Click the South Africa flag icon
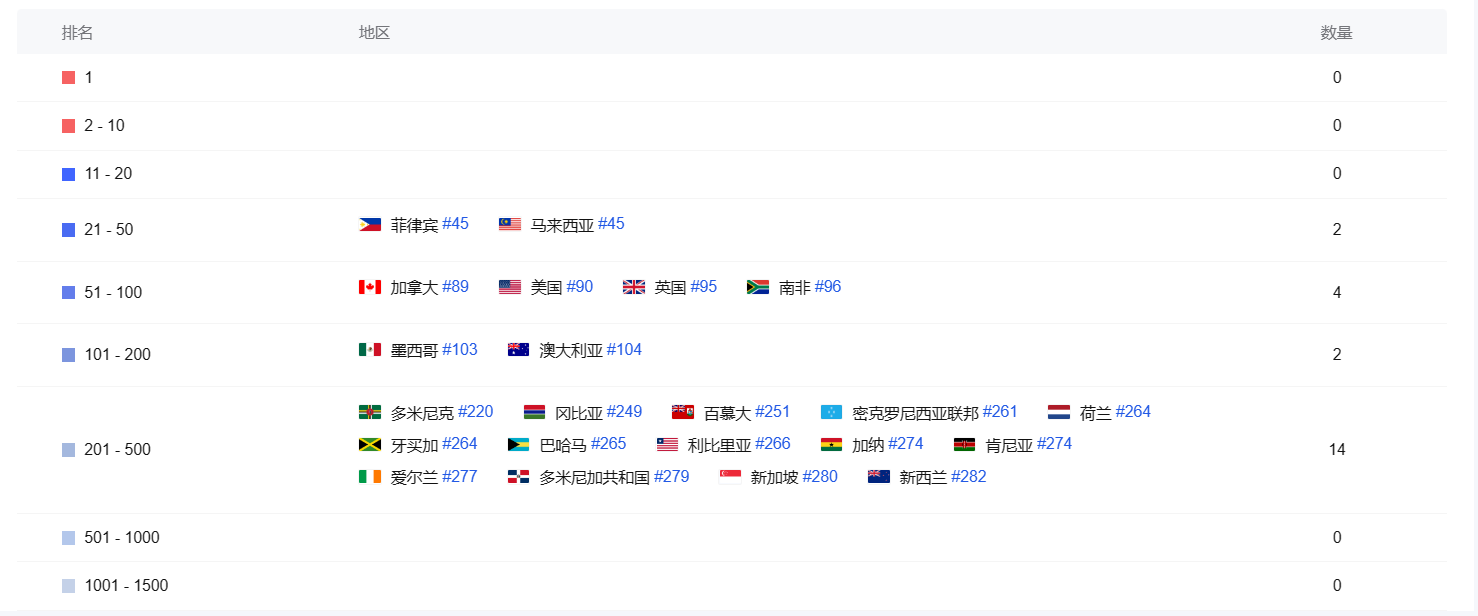The image size is (1478, 616). click(758, 288)
